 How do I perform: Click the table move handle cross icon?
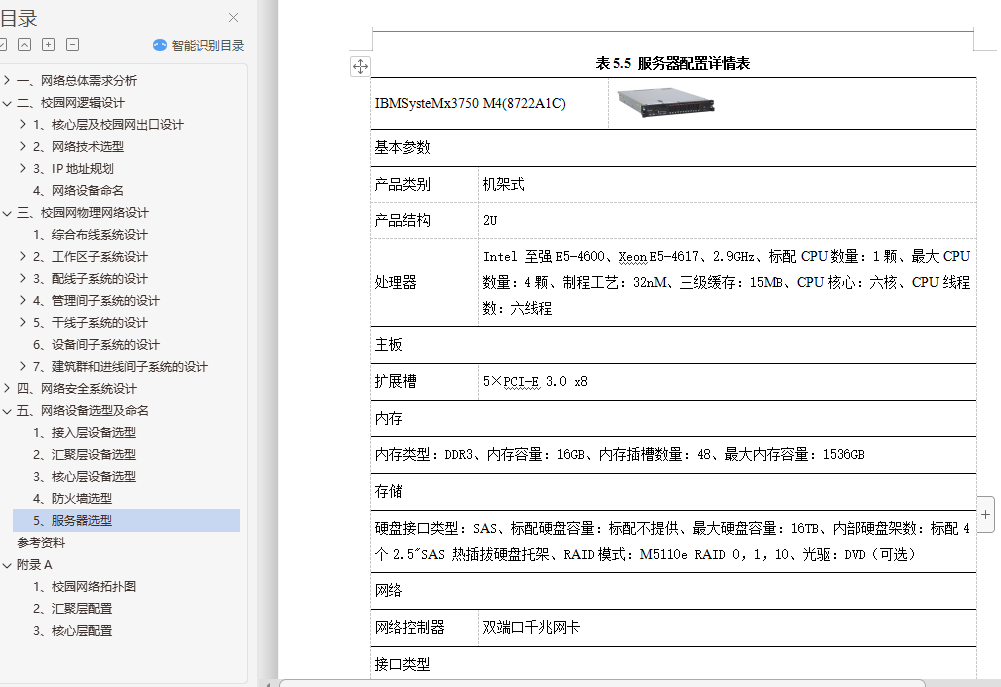coord(360,66)
